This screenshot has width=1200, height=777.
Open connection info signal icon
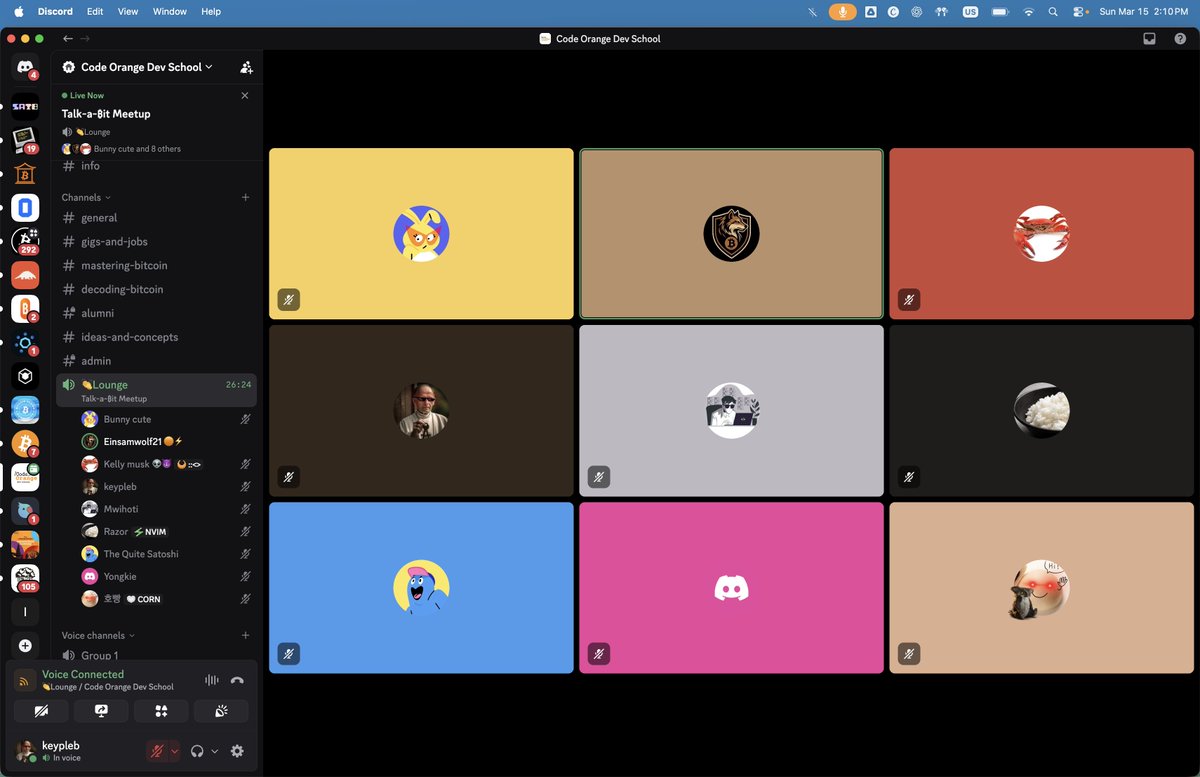[x=25, y=681]
